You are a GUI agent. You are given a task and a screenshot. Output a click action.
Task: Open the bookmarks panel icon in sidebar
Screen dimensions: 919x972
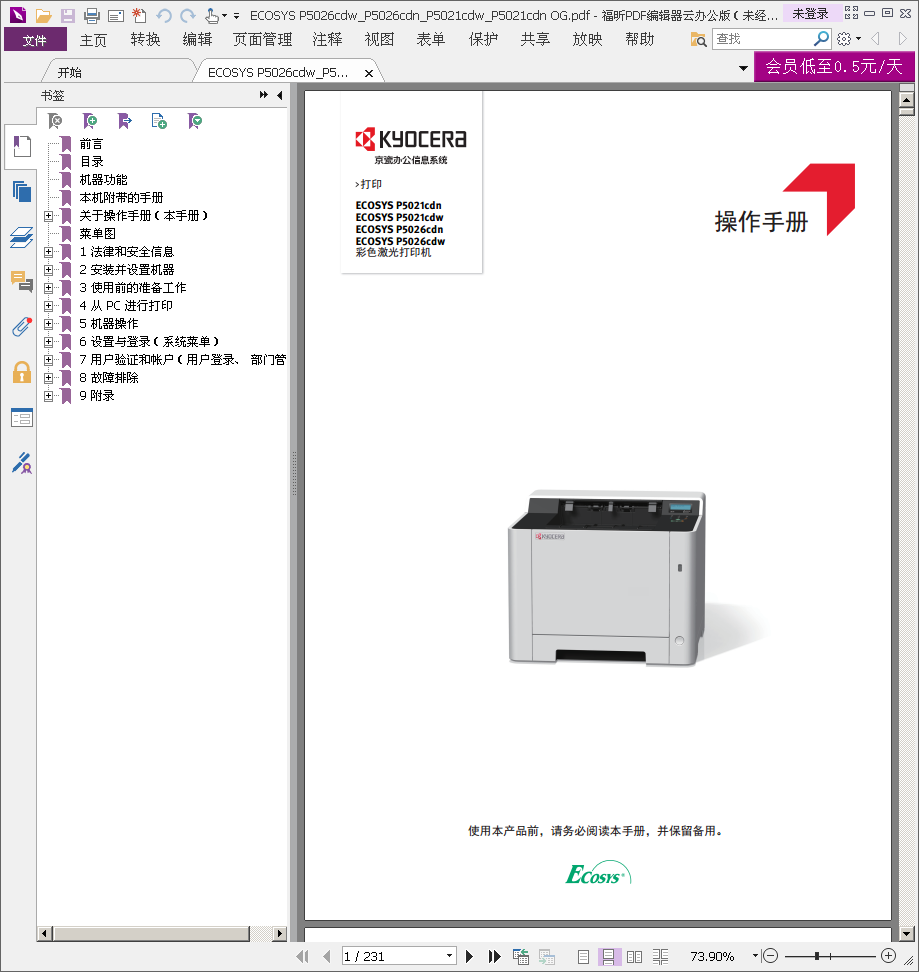(x=22, y=146)
